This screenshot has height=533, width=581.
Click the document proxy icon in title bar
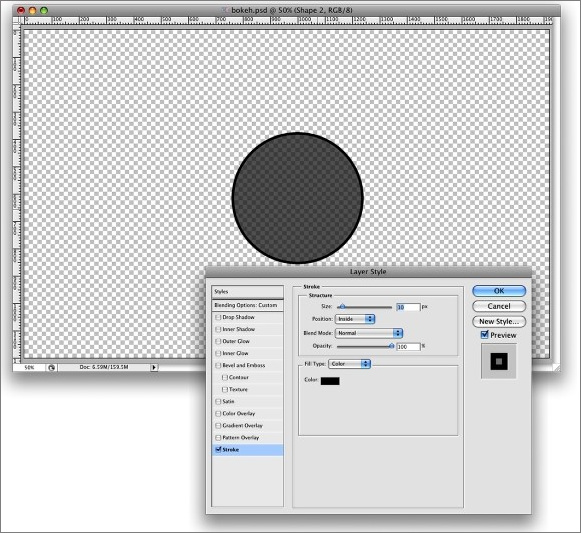[x=226, y=10]
